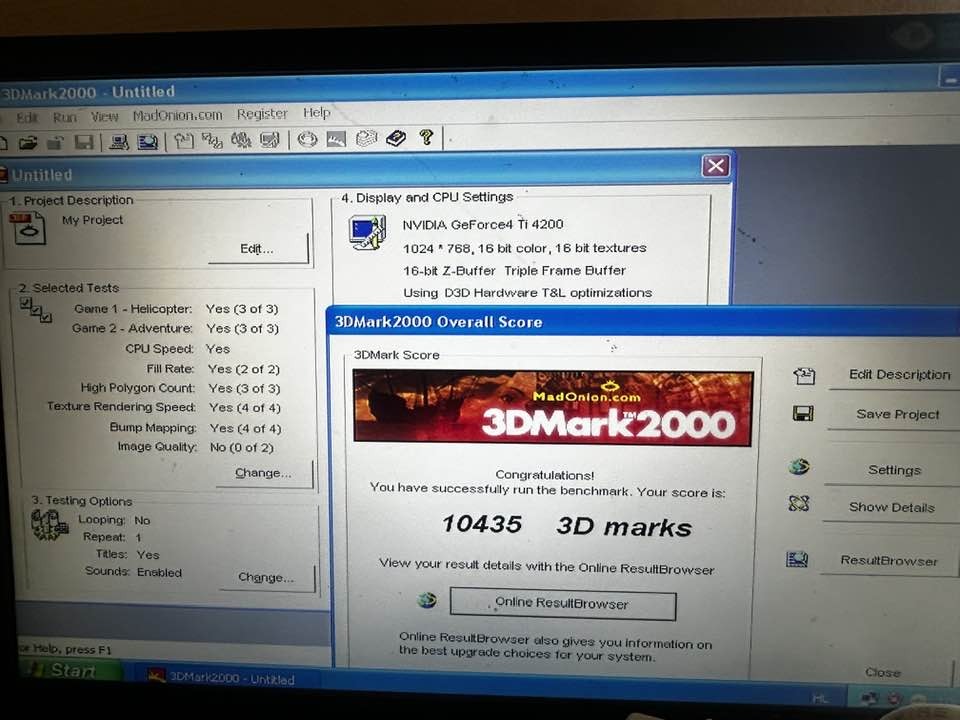Click the clipboard toolbar icon after the first separator
This screenshot has height=720, width=960.
[x=184, y=141]
